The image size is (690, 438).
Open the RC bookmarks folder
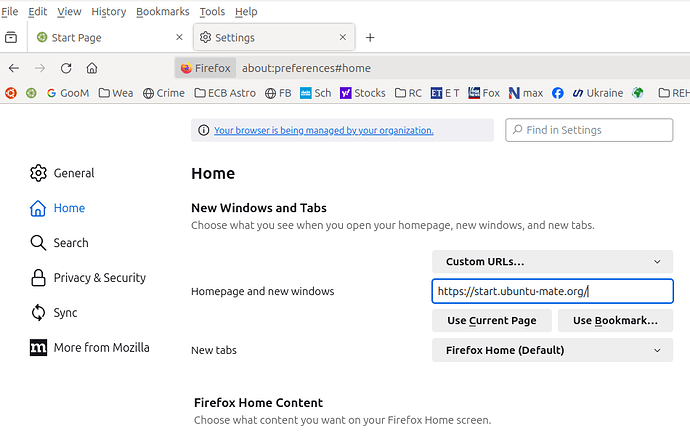point(408,93)
